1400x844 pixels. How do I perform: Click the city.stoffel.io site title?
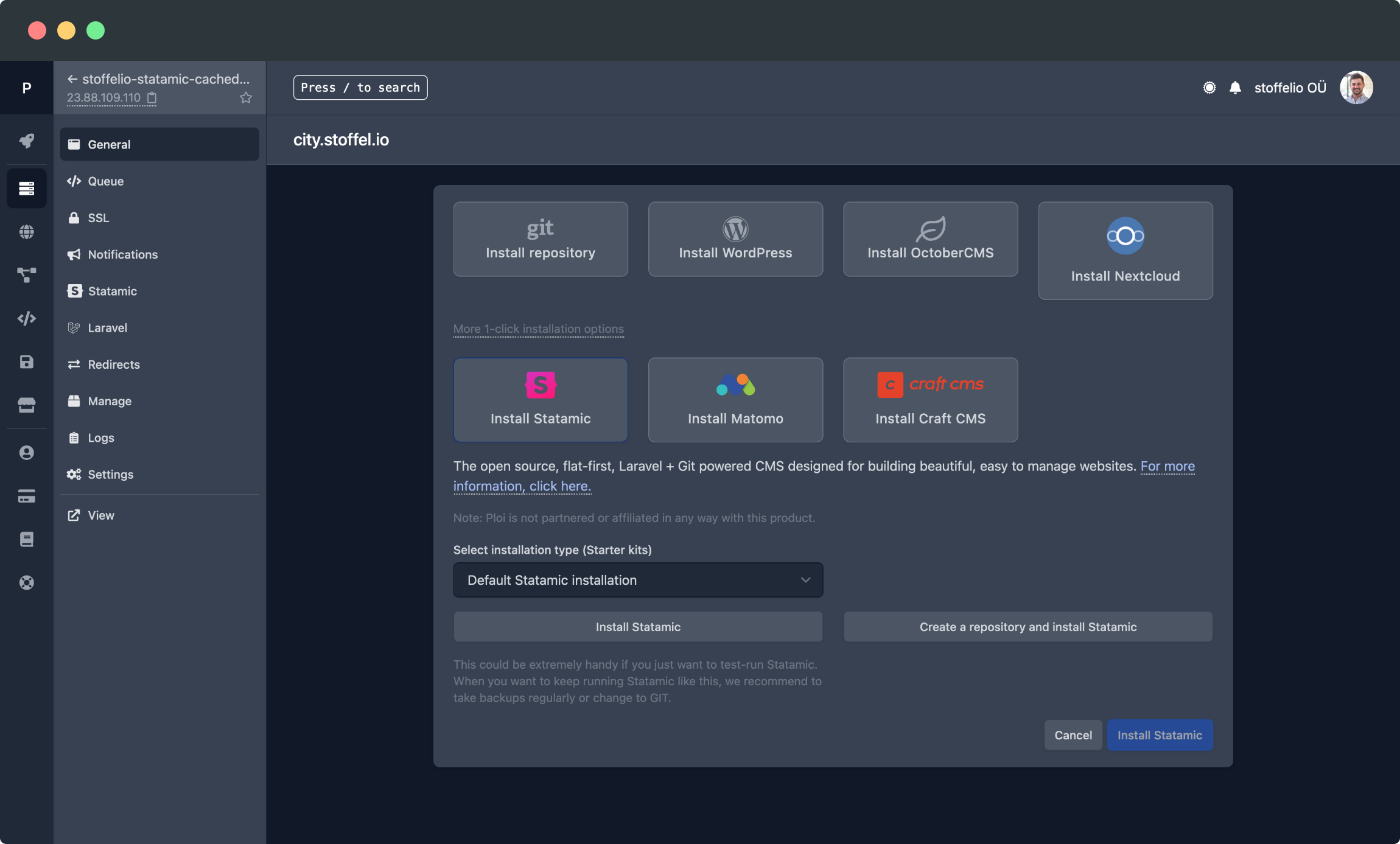pyautogui.click(x=341, y=140)
